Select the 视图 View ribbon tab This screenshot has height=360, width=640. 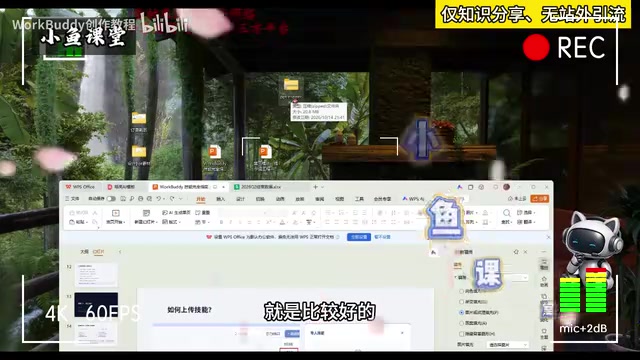(x=340, y=199)
